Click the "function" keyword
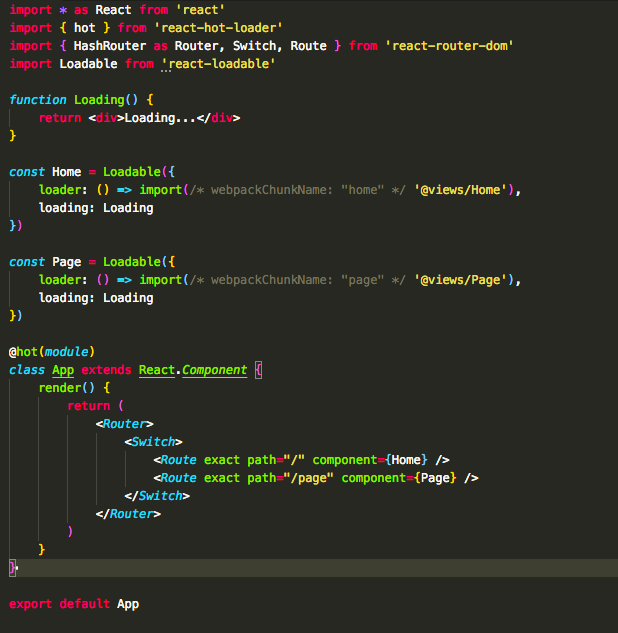 [x=38, y=100]
